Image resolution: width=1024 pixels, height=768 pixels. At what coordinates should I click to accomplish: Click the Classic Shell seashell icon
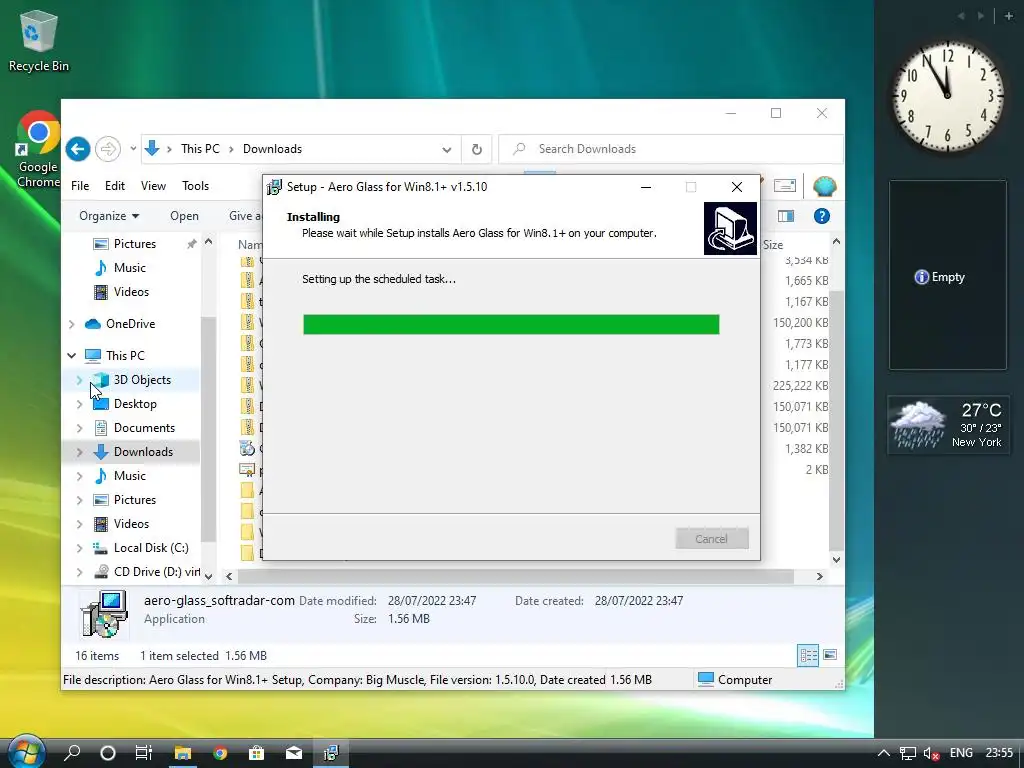pos(825,186)
